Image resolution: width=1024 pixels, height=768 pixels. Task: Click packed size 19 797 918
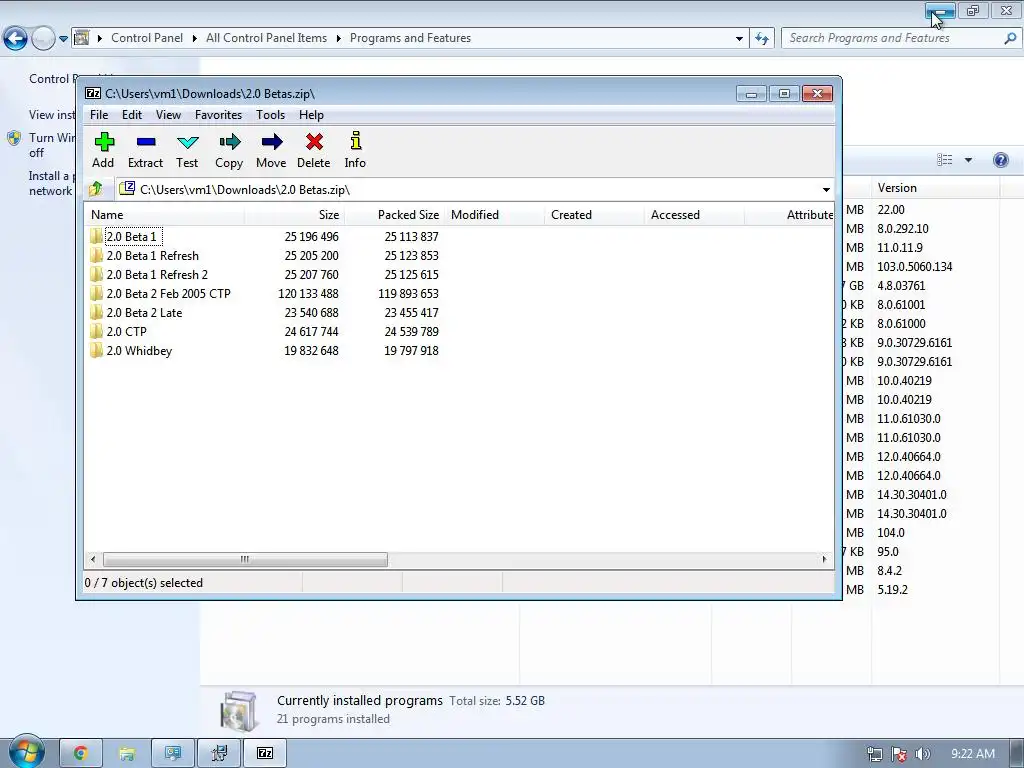tap(411, 350)
